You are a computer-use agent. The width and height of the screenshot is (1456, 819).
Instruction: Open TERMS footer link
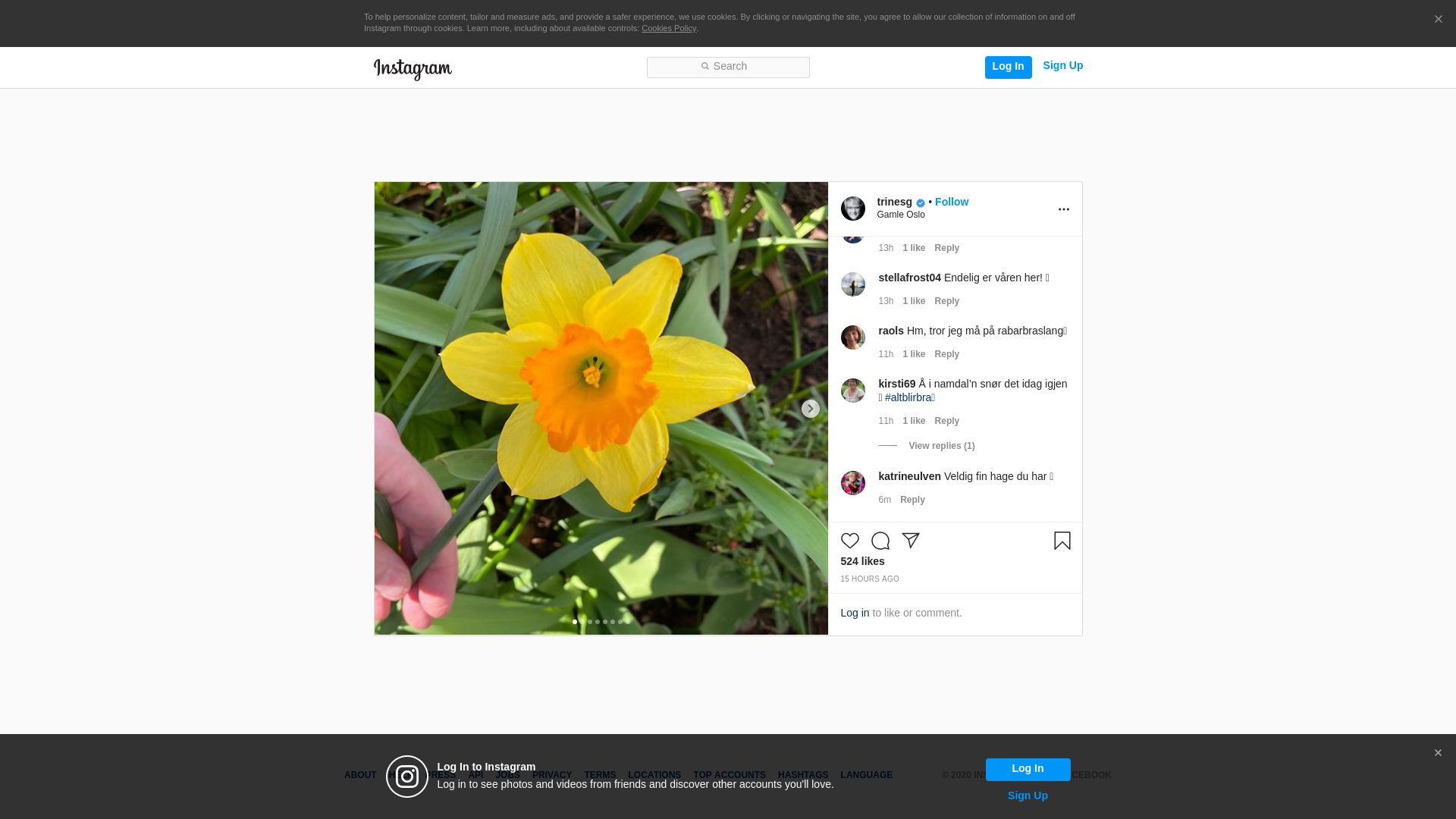tap(600, 775)
